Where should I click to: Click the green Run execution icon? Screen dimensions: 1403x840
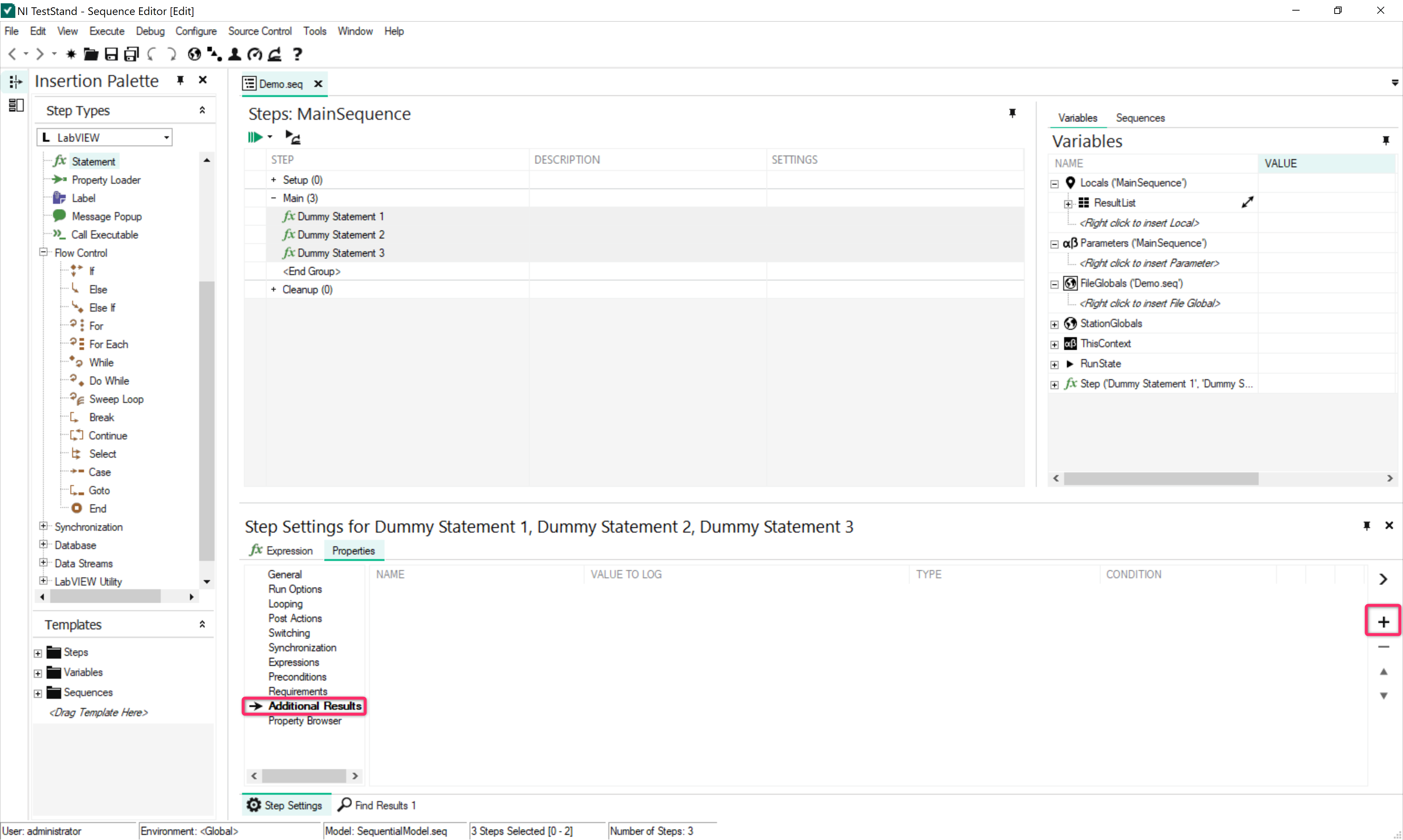click(255, 137)
